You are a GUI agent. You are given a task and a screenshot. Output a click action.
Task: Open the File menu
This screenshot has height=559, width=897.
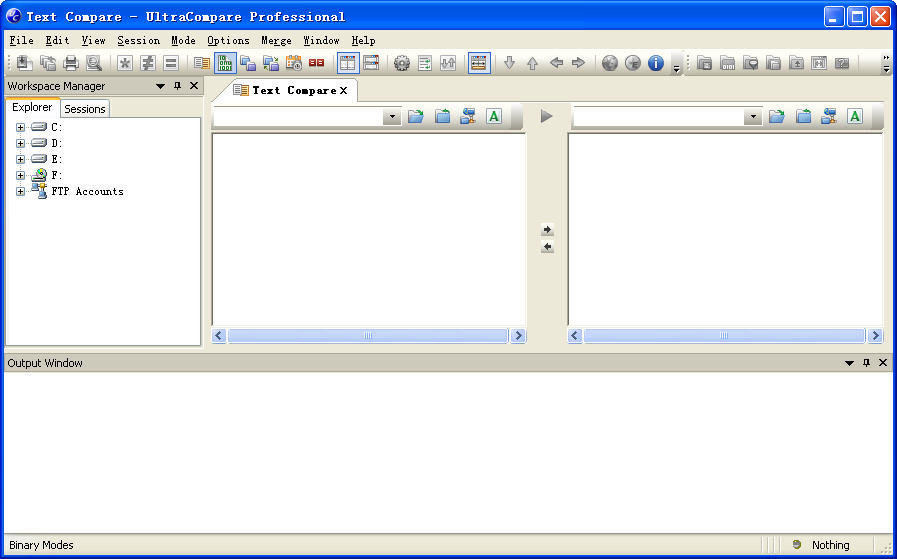tap(21, 41)
